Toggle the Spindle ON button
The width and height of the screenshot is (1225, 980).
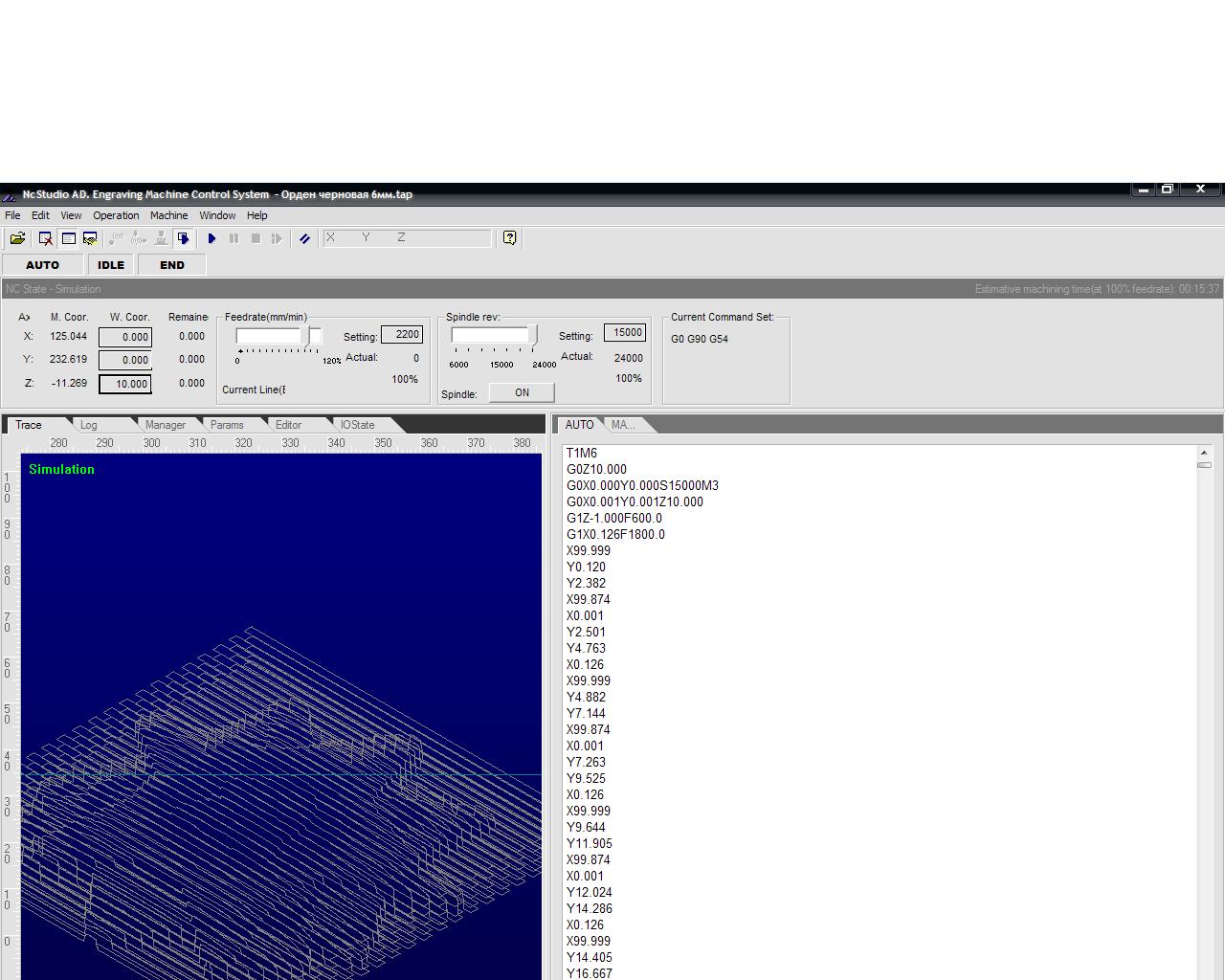pyautogui.click(x=522, y=392)
